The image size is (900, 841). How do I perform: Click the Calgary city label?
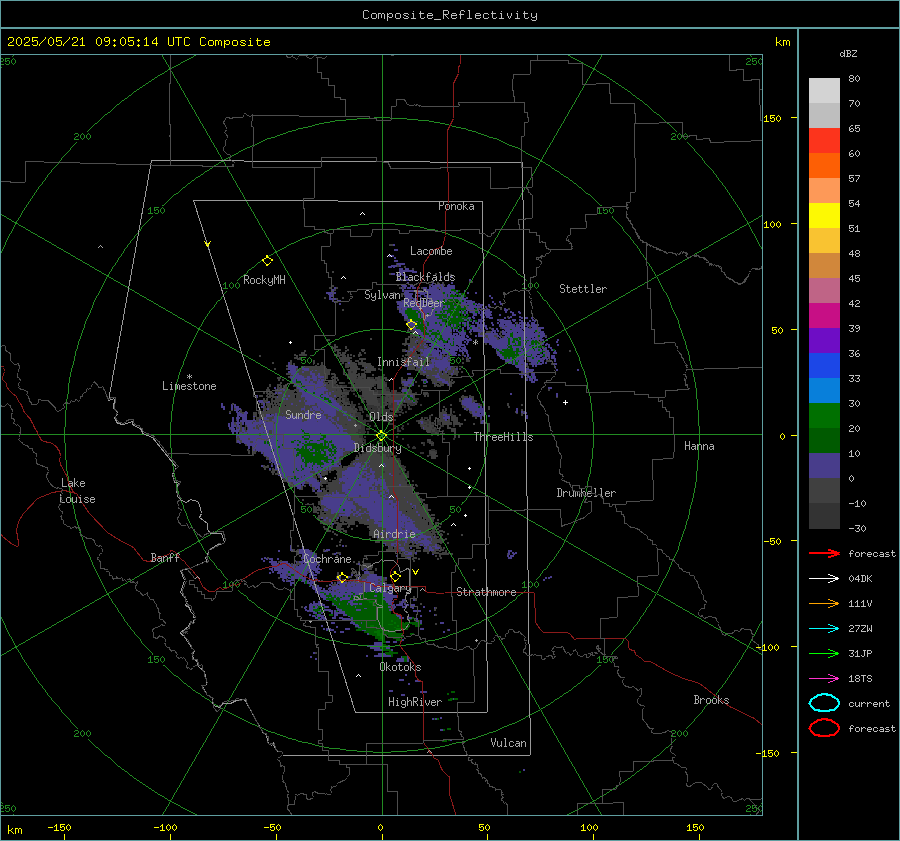coord(390,588)
